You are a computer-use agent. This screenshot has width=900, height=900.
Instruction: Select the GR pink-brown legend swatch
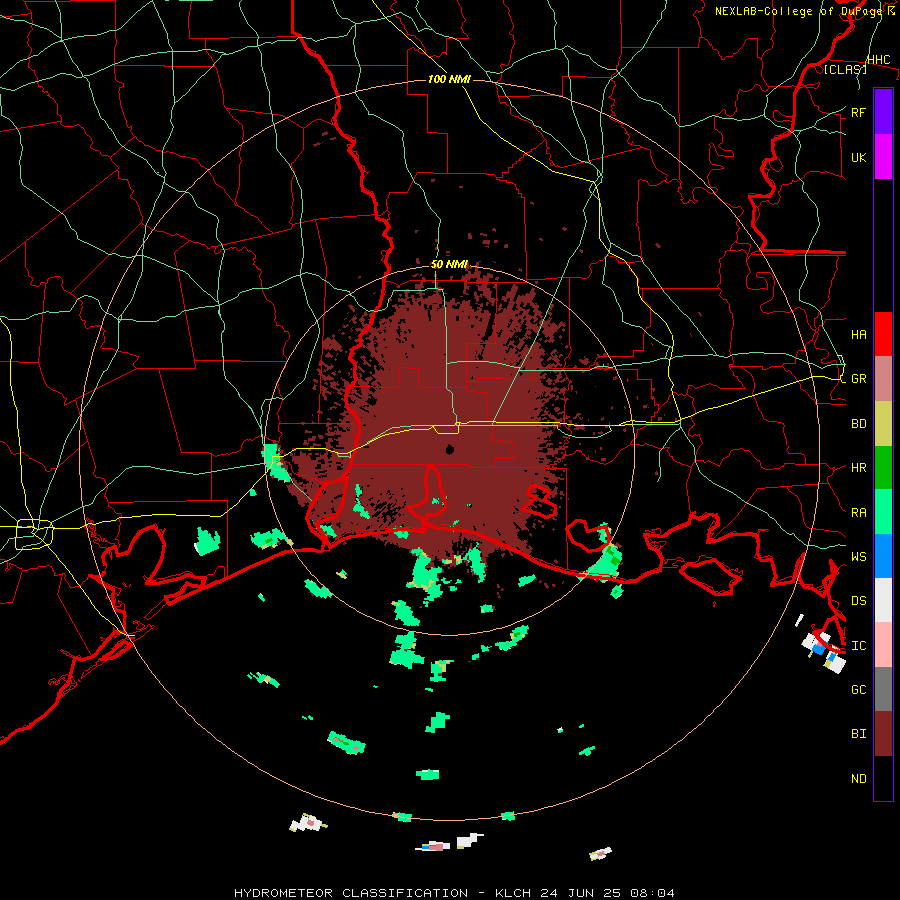pos(883,378)
